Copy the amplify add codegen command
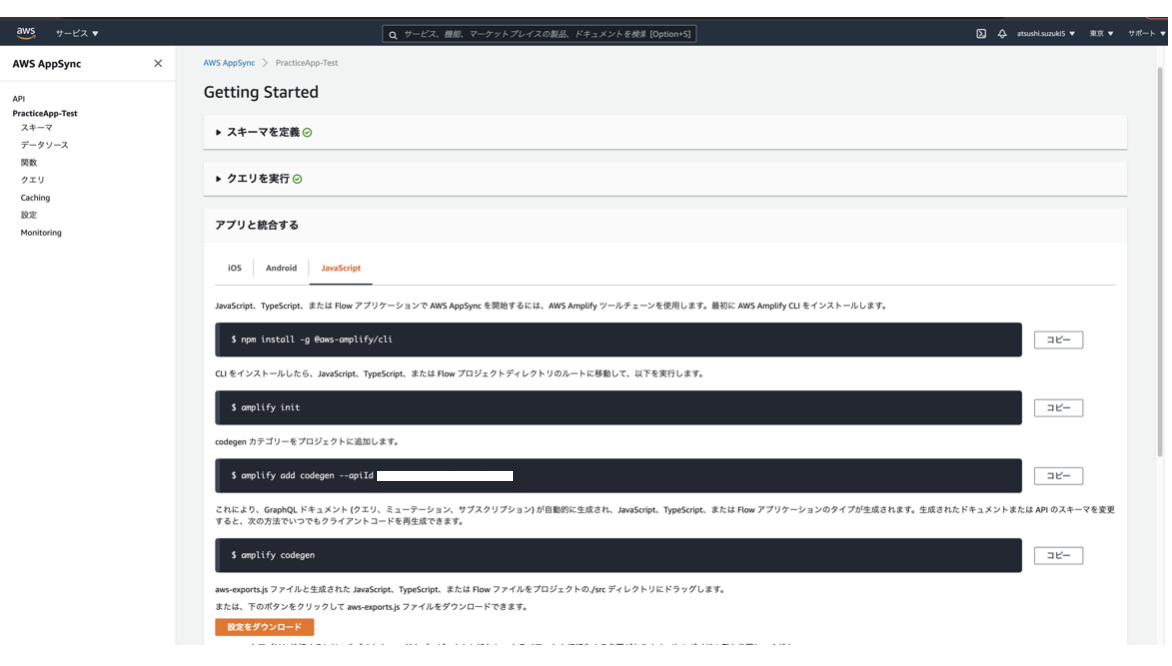 pos(1058,476)
